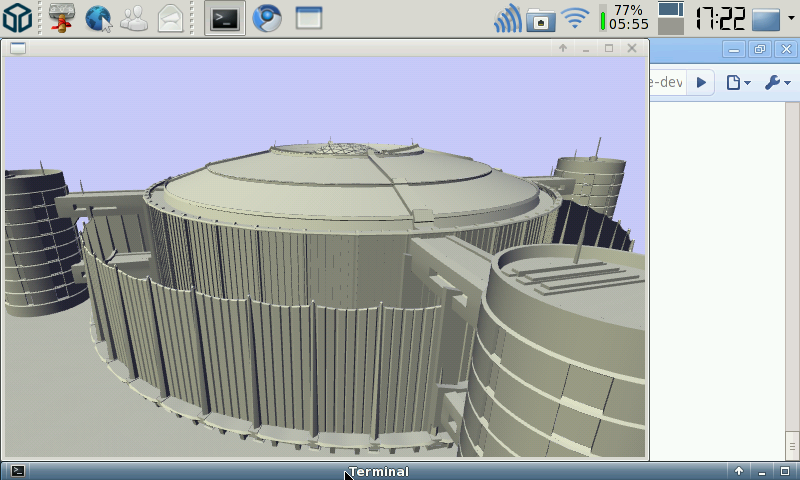Open the cube logo main menu
This screenshot has height=480, width=800.
pyautogui.click(x=17, y=18)
